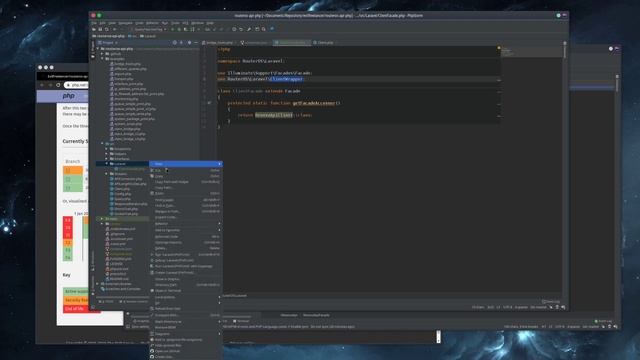Expand External Libraries in project tree

coord(98,284)
